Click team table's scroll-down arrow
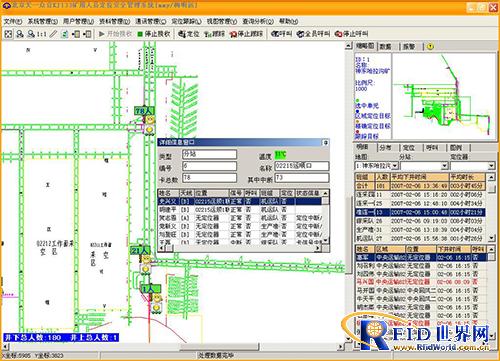 (491, 238)
